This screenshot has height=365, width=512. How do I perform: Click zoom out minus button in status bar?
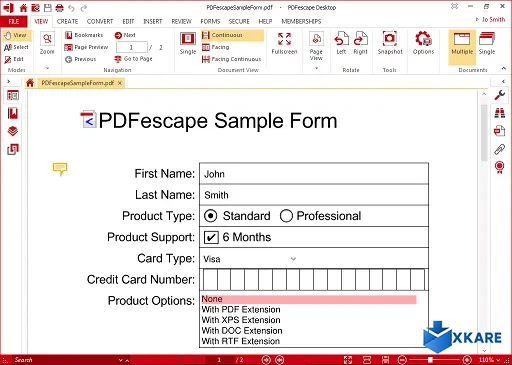tap(402, 360)
